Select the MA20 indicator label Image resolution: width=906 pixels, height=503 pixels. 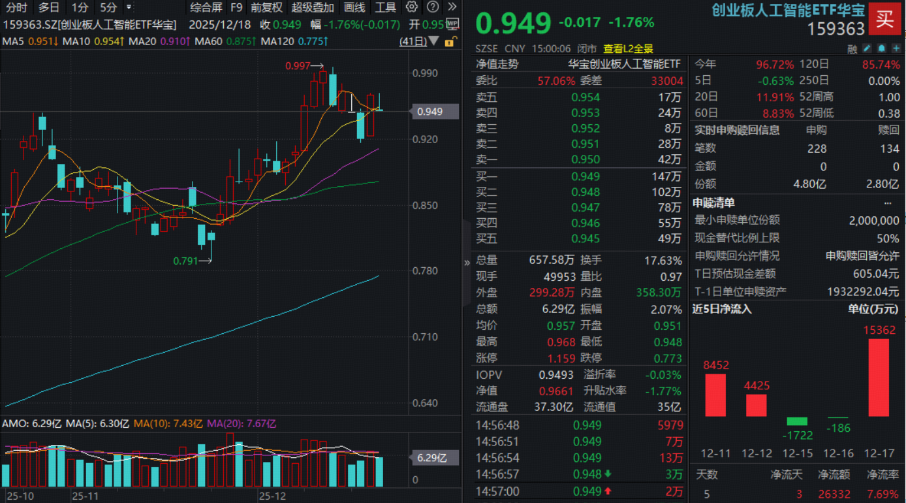[159, 42]
